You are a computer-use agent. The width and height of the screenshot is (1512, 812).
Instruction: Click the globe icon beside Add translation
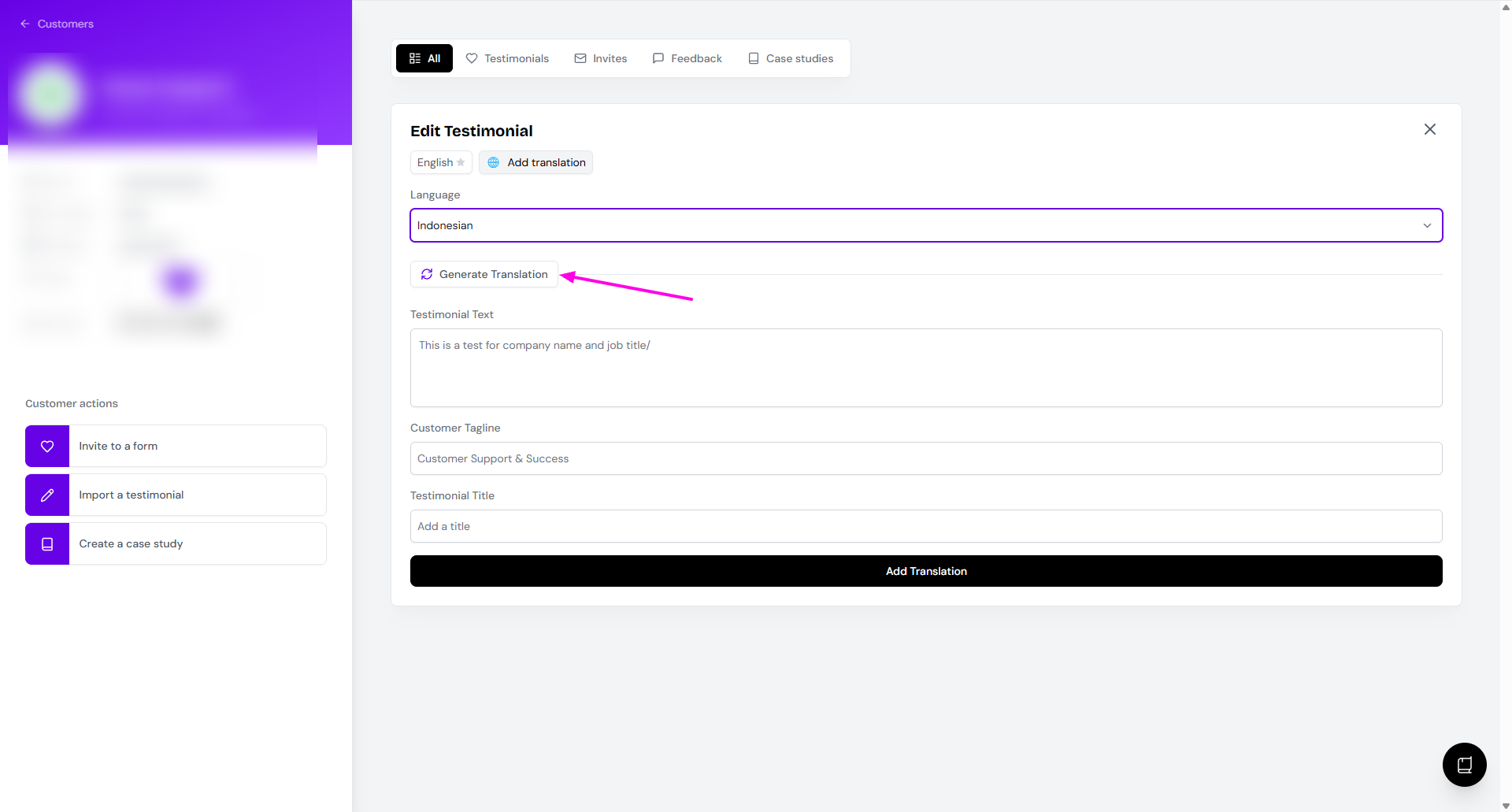(x=494, y=162)
